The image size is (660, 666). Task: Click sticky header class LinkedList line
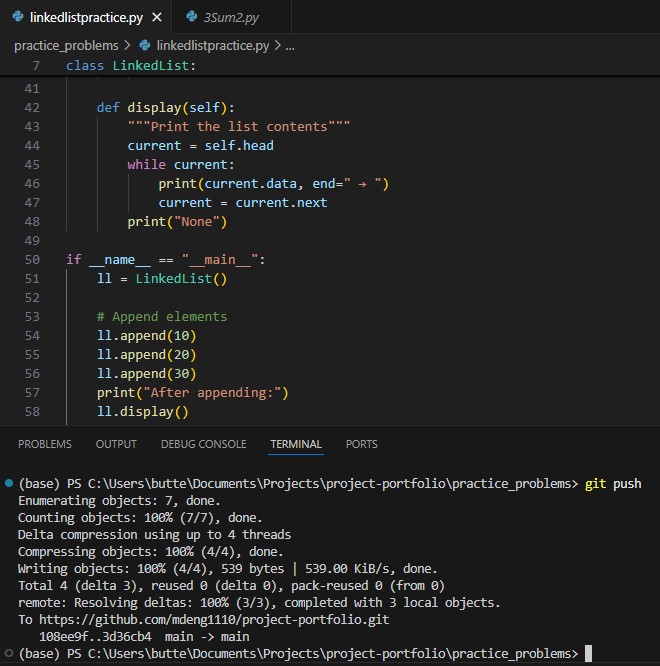tap(131, 65)
